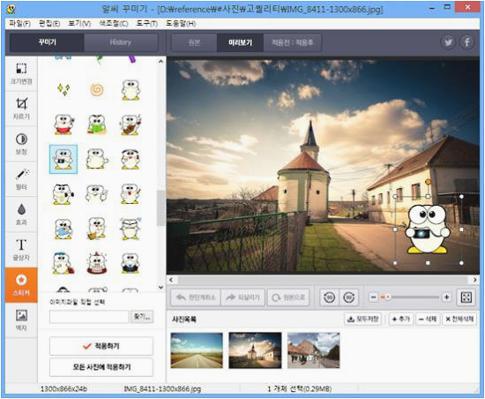This screenshot has height=399, width=485.
Task: Select the street buildings thumbnail
Action: [x=314, y=350]
